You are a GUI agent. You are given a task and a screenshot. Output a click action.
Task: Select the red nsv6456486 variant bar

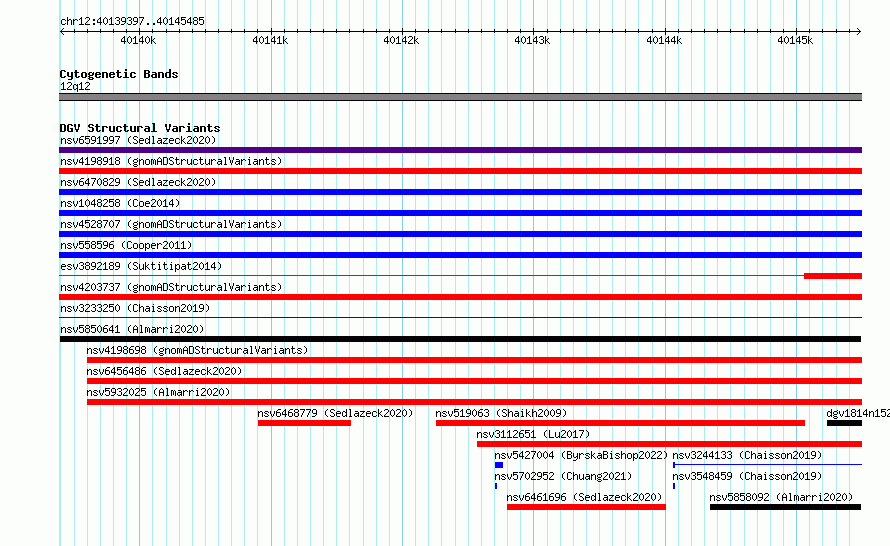(475, 381)
